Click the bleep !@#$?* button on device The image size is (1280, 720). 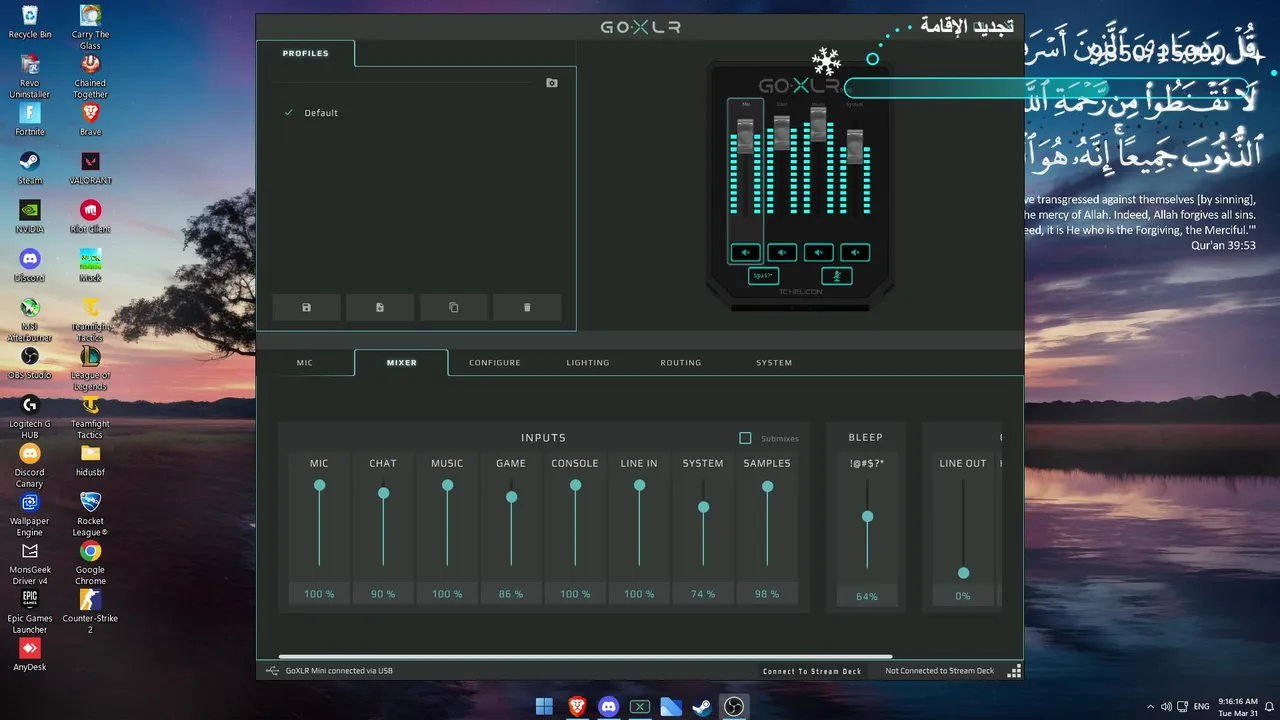[763, 275]
